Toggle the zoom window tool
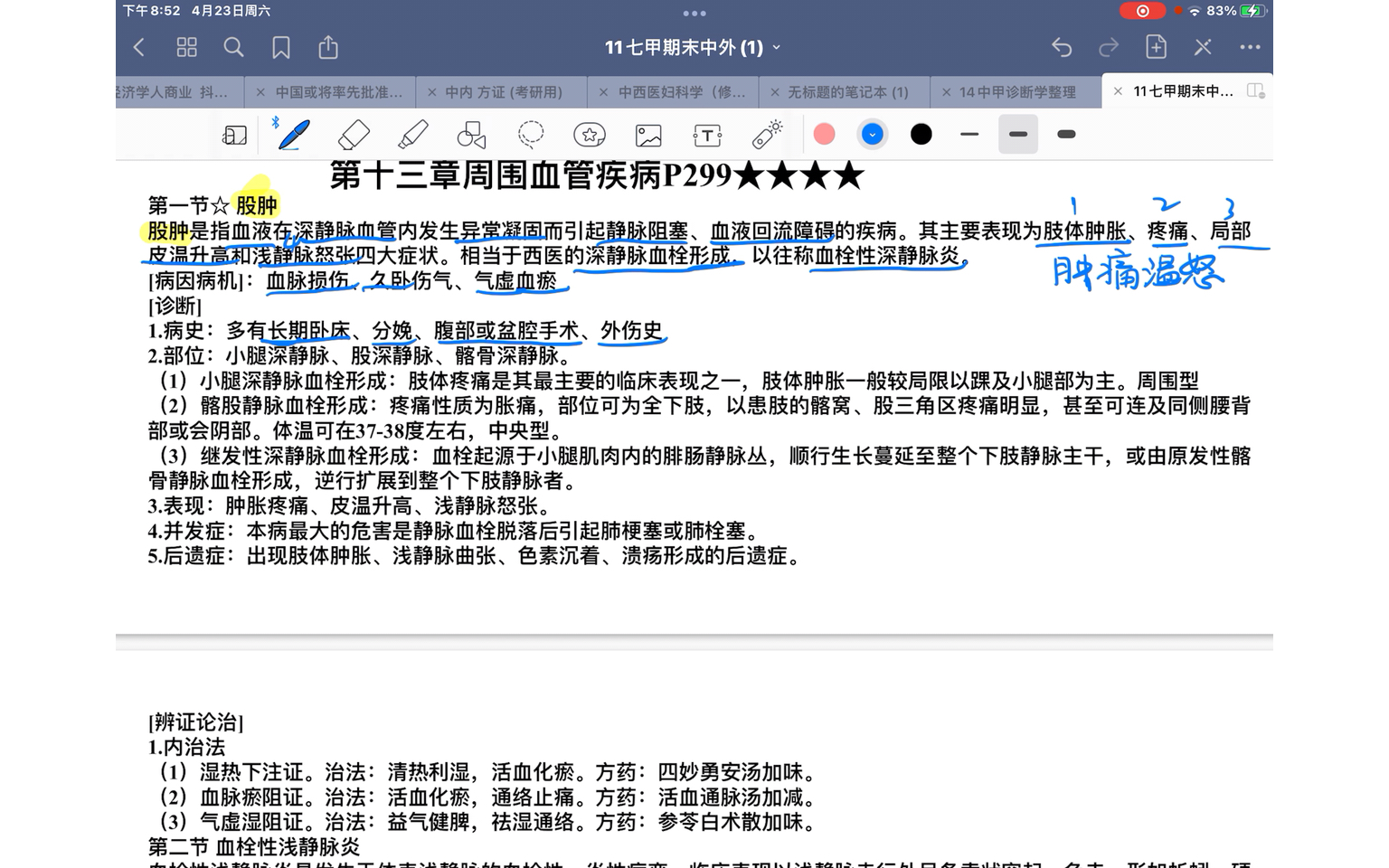The image size is (1389, 868). [234, 135]
